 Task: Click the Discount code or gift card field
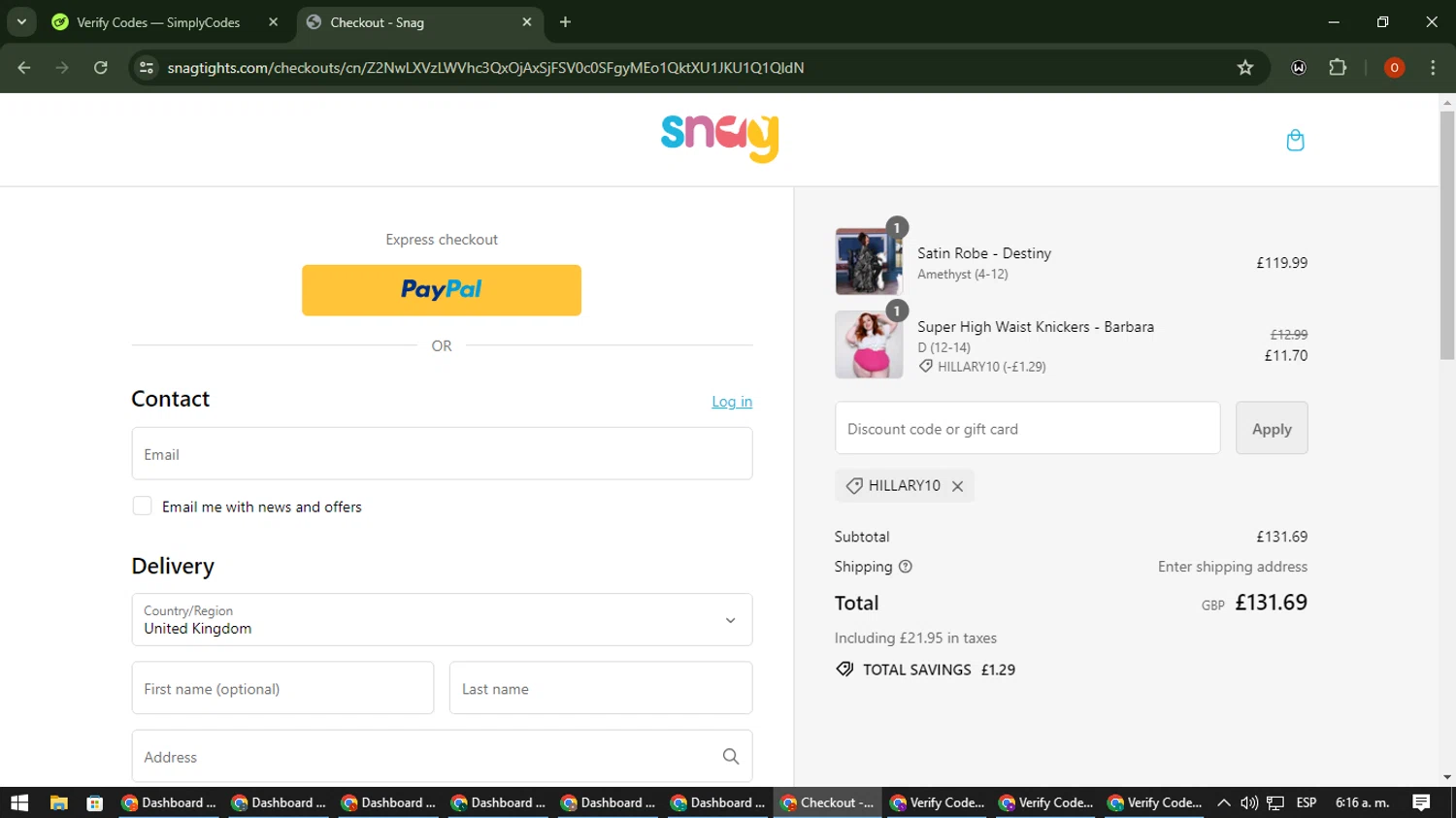(1027, 428)
